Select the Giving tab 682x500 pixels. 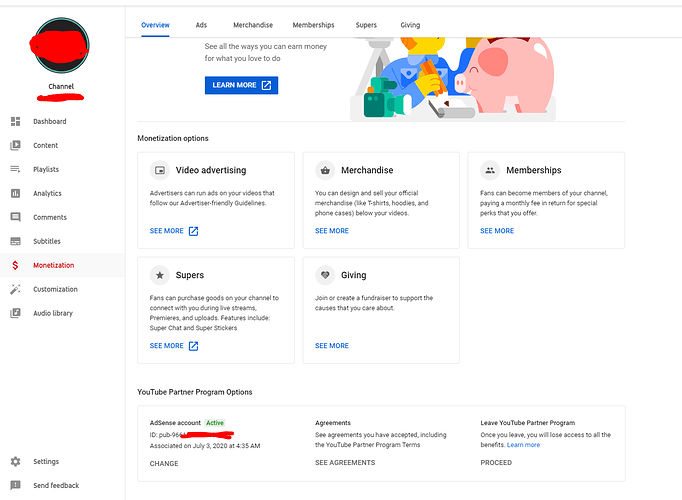click(410, 25)
